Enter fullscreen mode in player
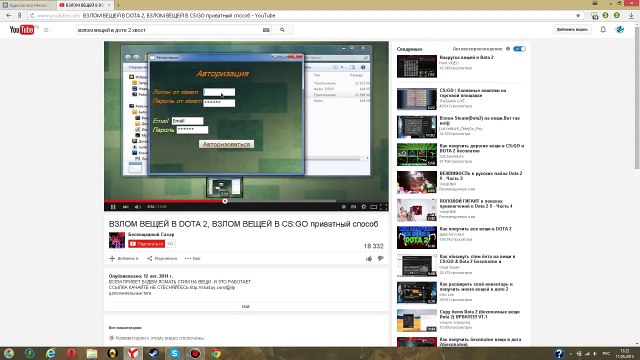The width and height of the screenshot is (640, 360). pos(384,207)
